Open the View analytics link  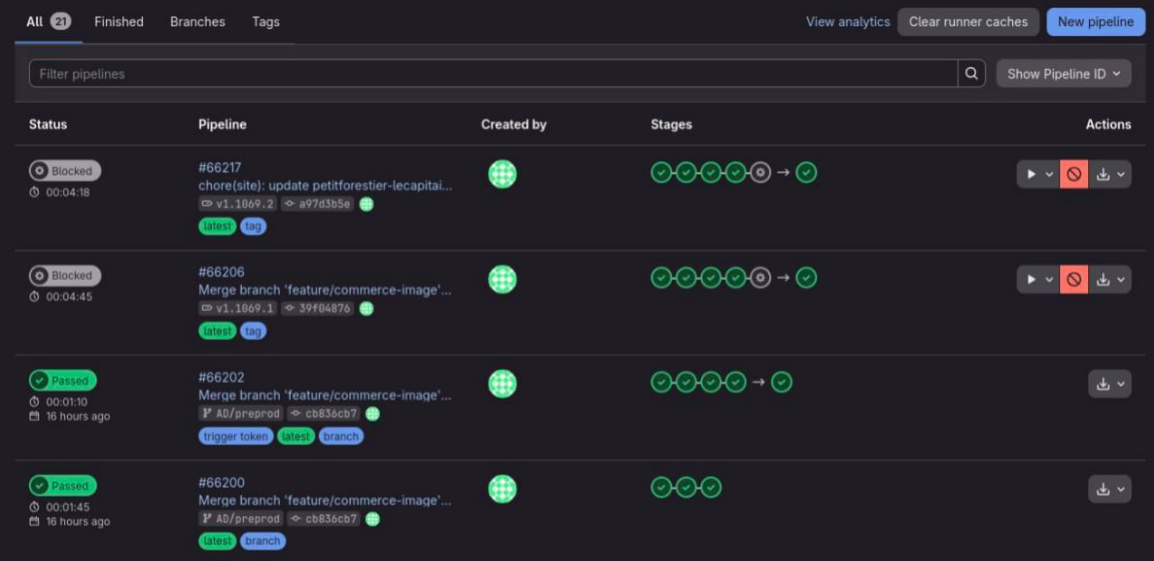tap(848, 22)
